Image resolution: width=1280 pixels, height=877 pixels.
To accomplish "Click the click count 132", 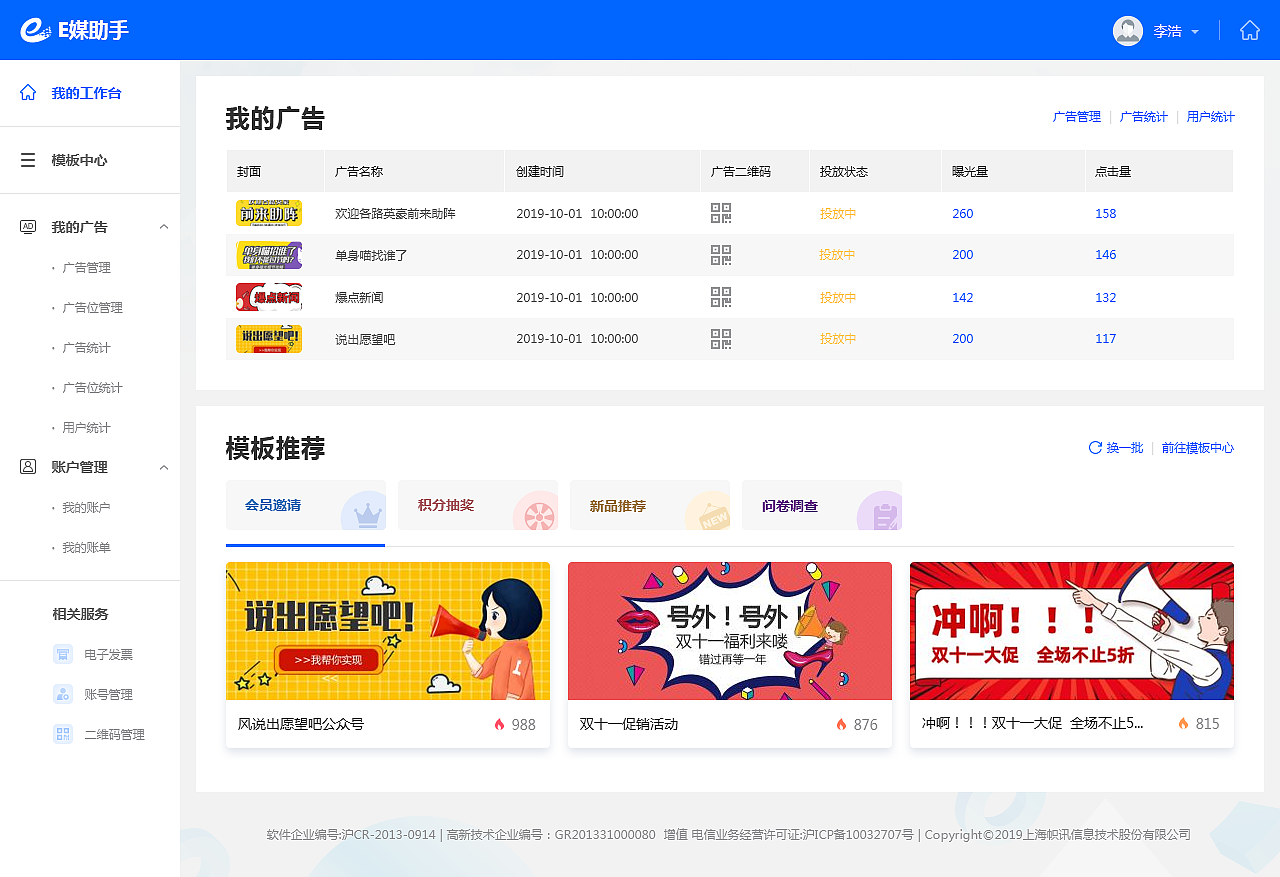I will point(1106,298).
